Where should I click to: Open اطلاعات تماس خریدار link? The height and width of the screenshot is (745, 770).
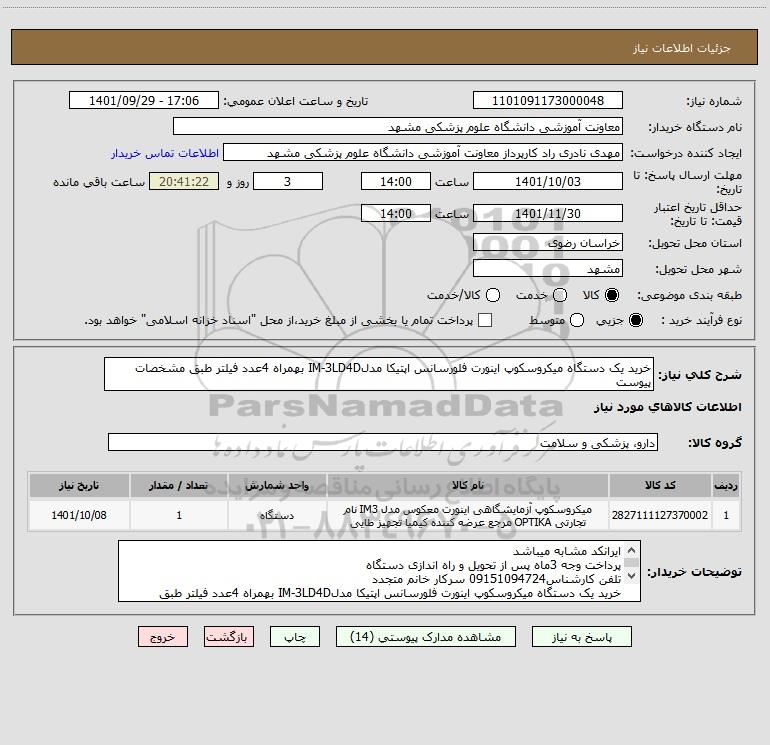[x=165, y=153]
